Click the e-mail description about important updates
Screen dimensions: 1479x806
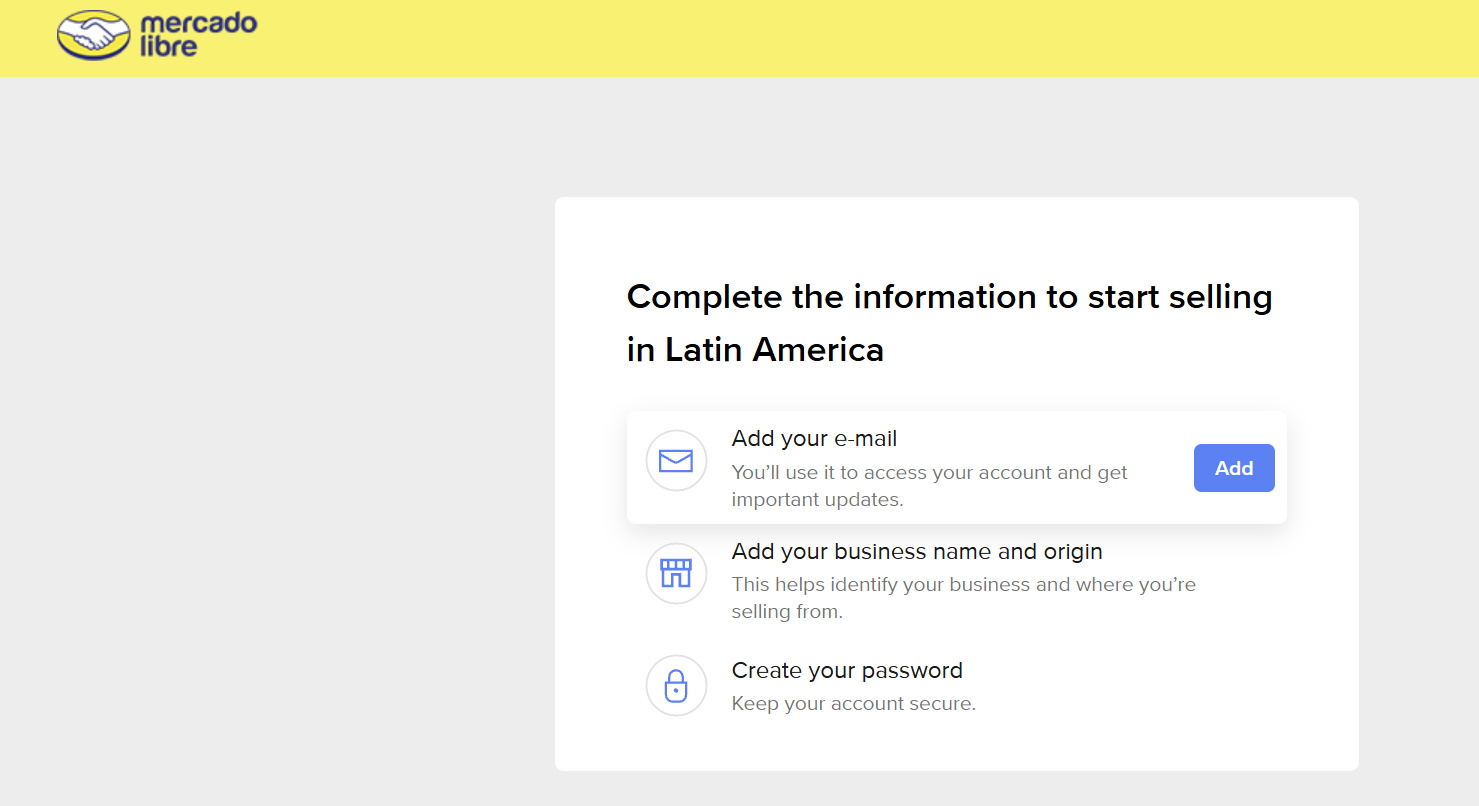pyautogui.click(x=929, y=485)
